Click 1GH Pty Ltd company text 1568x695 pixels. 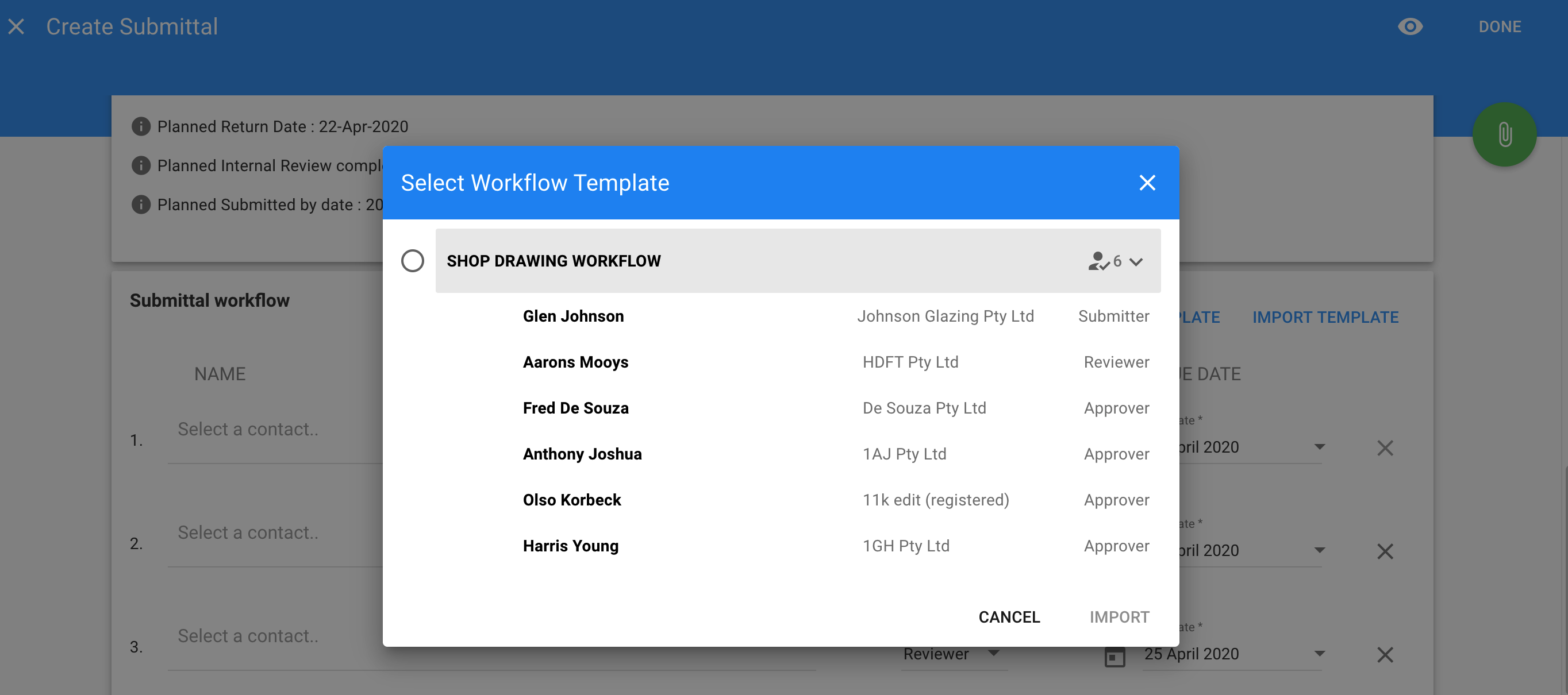(906, 546)
